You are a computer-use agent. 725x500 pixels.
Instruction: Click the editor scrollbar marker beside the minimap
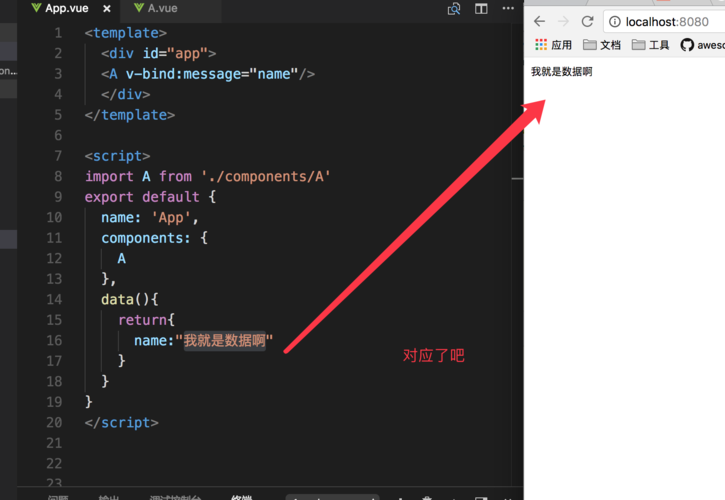click(517, 178)
